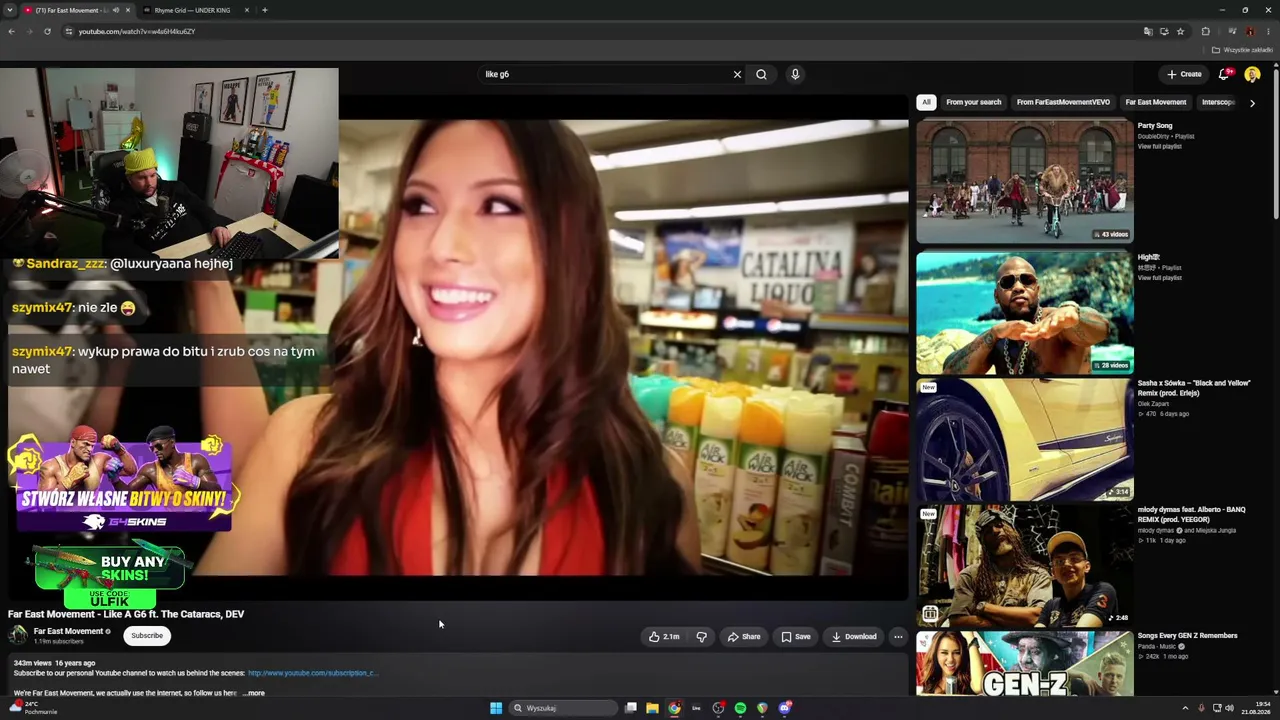This screenshot has height=720, width=1280.
Task: Dislike the video
Action: (701, 636)
